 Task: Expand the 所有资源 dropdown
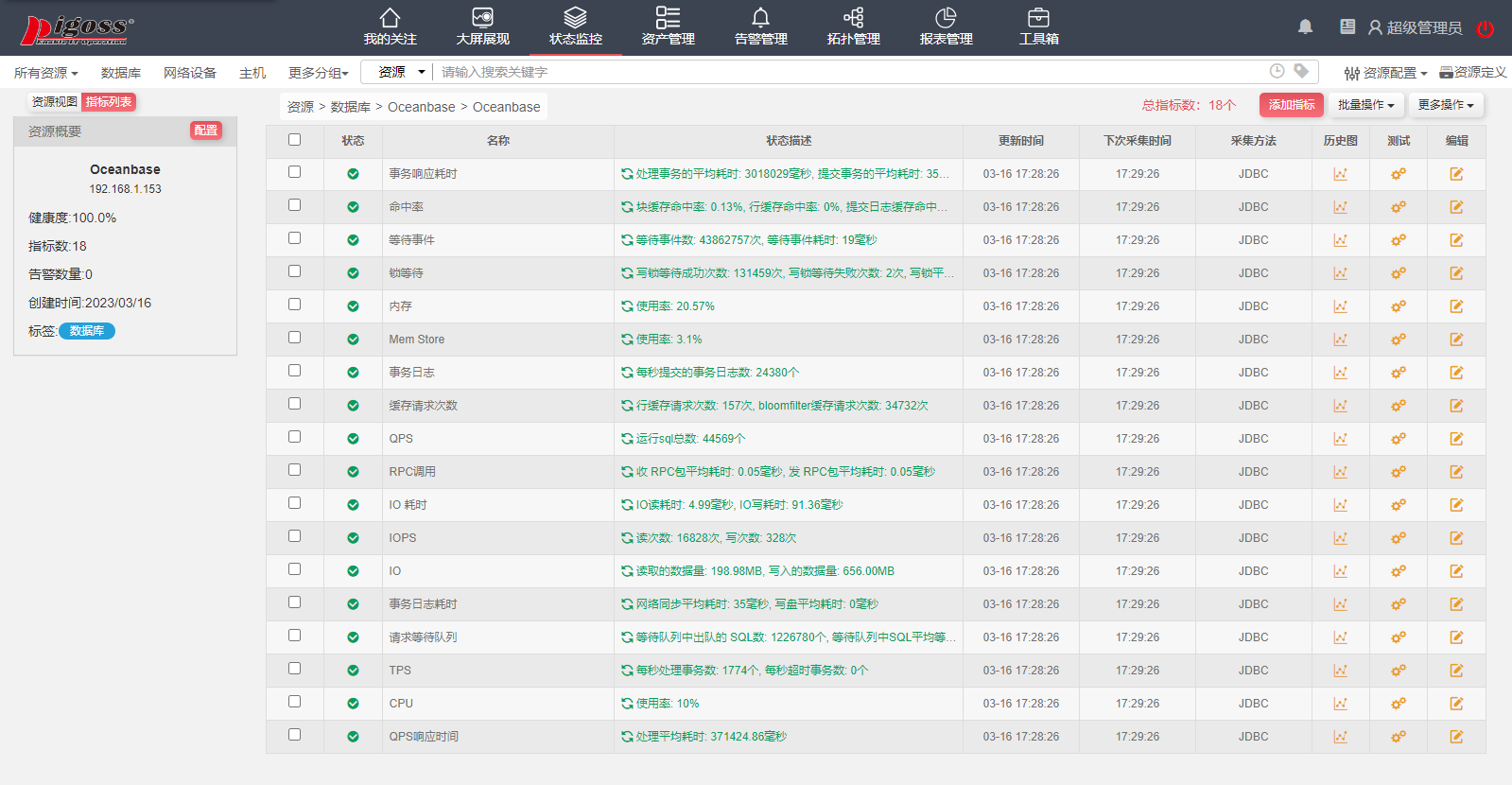[x=45, y=73]
